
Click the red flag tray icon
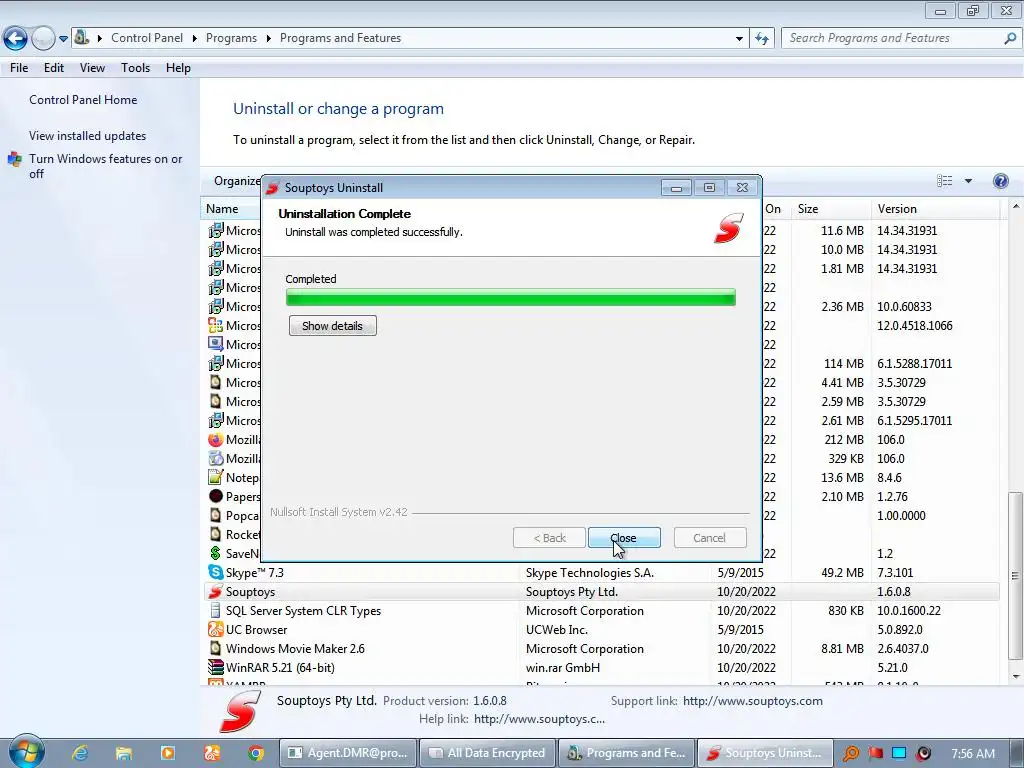tap(875, 754)
